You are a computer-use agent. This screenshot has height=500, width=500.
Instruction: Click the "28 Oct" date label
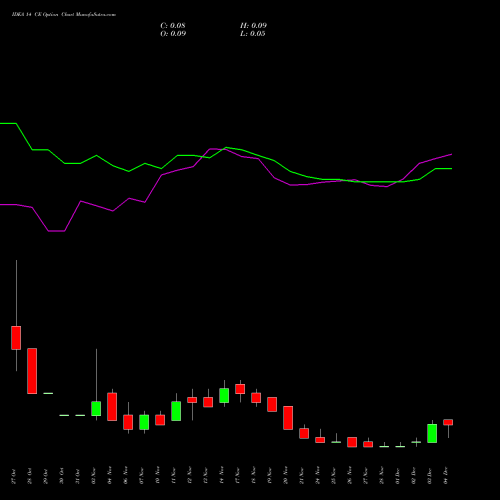click(29, 476)
